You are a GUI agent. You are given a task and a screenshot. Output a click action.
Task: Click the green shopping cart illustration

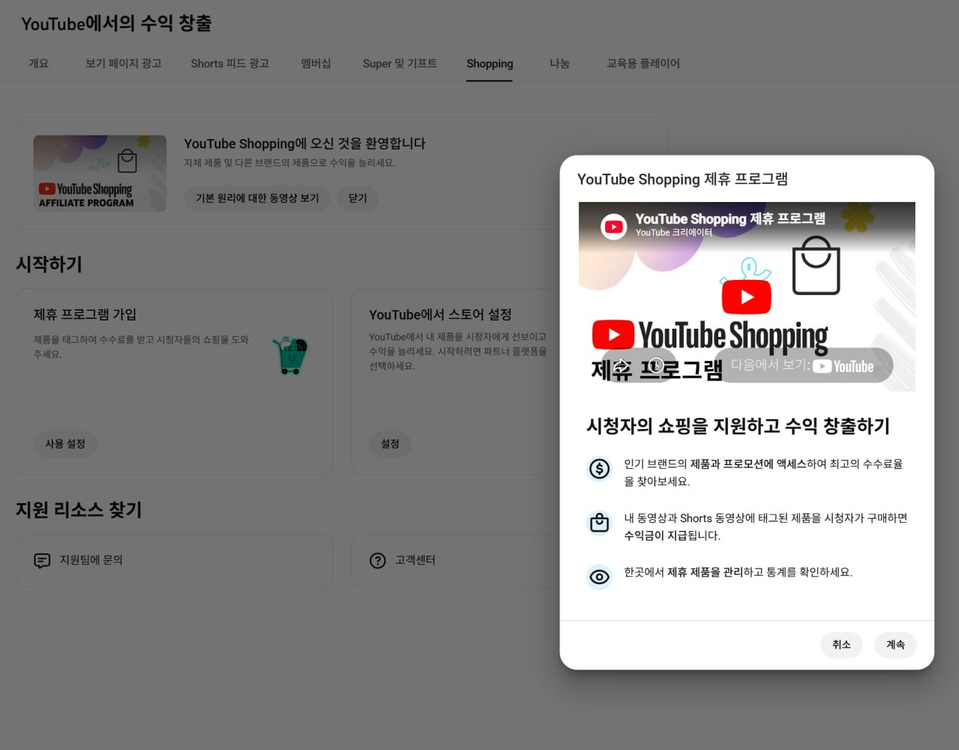290,353
